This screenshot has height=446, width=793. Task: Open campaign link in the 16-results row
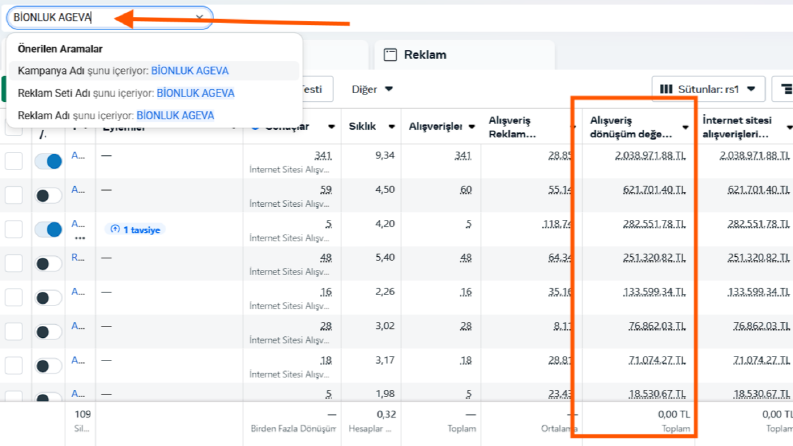pyautogui.click(x=78, y=292)
